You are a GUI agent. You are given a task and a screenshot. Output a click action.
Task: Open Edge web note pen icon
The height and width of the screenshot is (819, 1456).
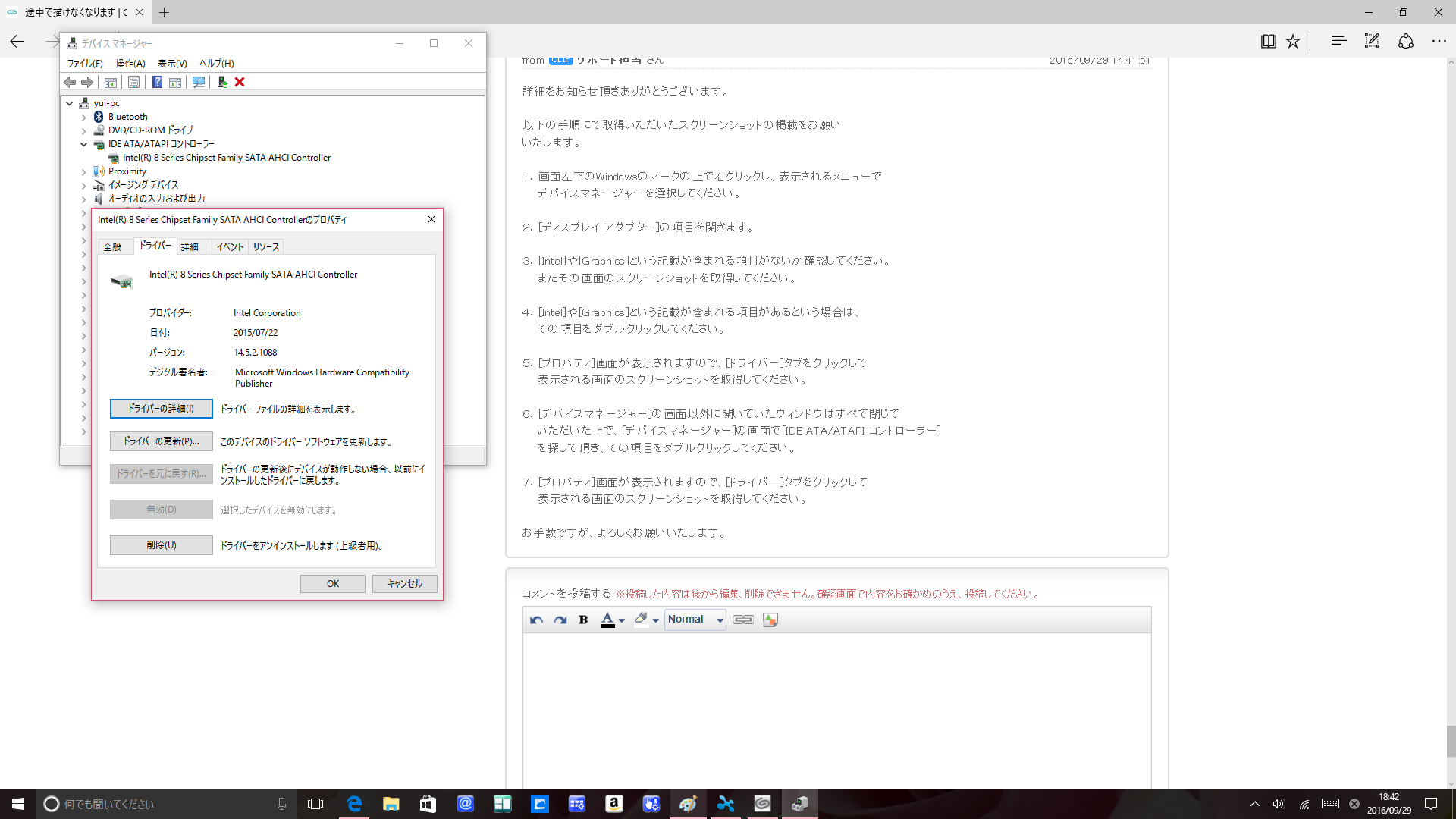(1372, 42)
